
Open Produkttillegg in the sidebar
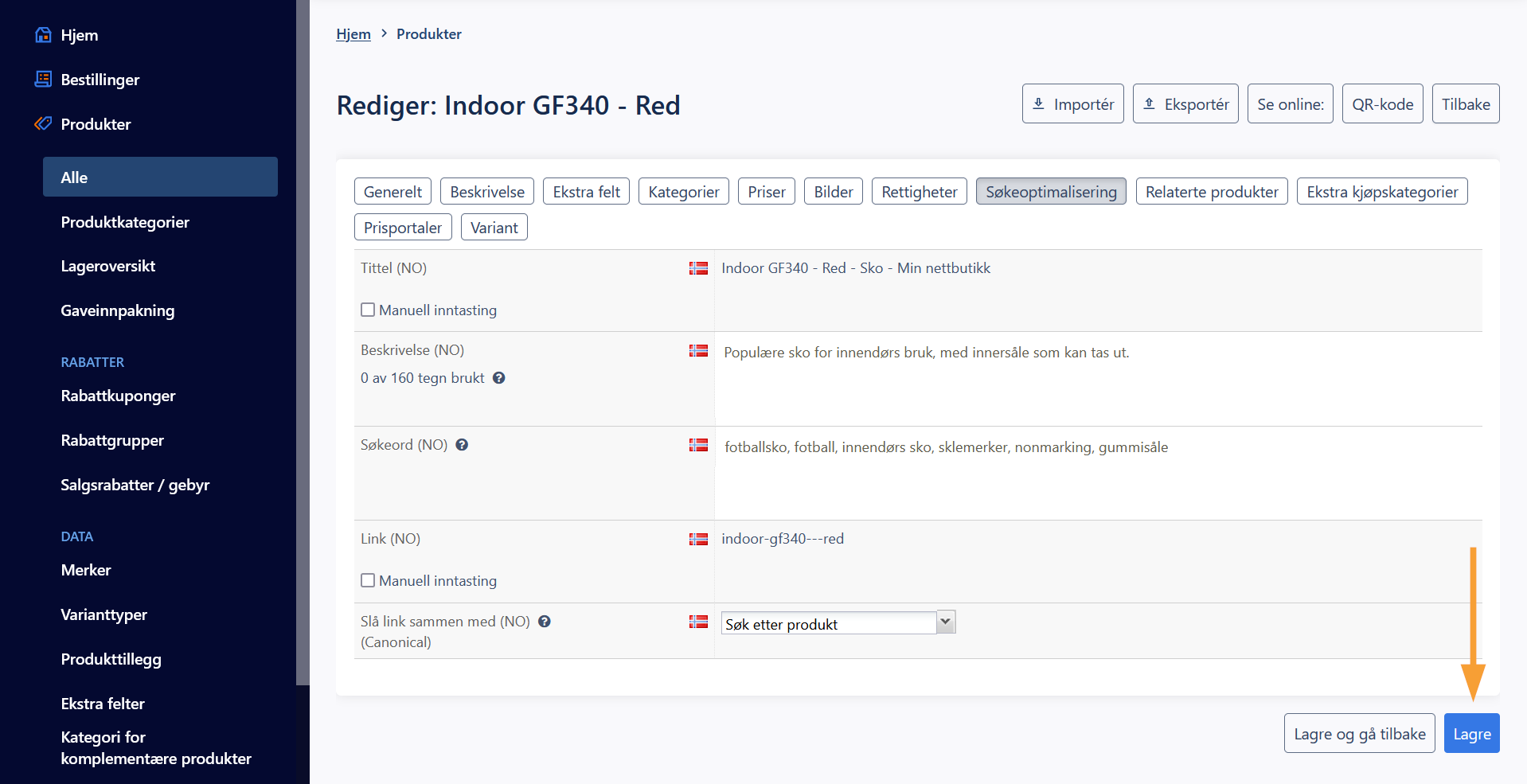(111, 659)
